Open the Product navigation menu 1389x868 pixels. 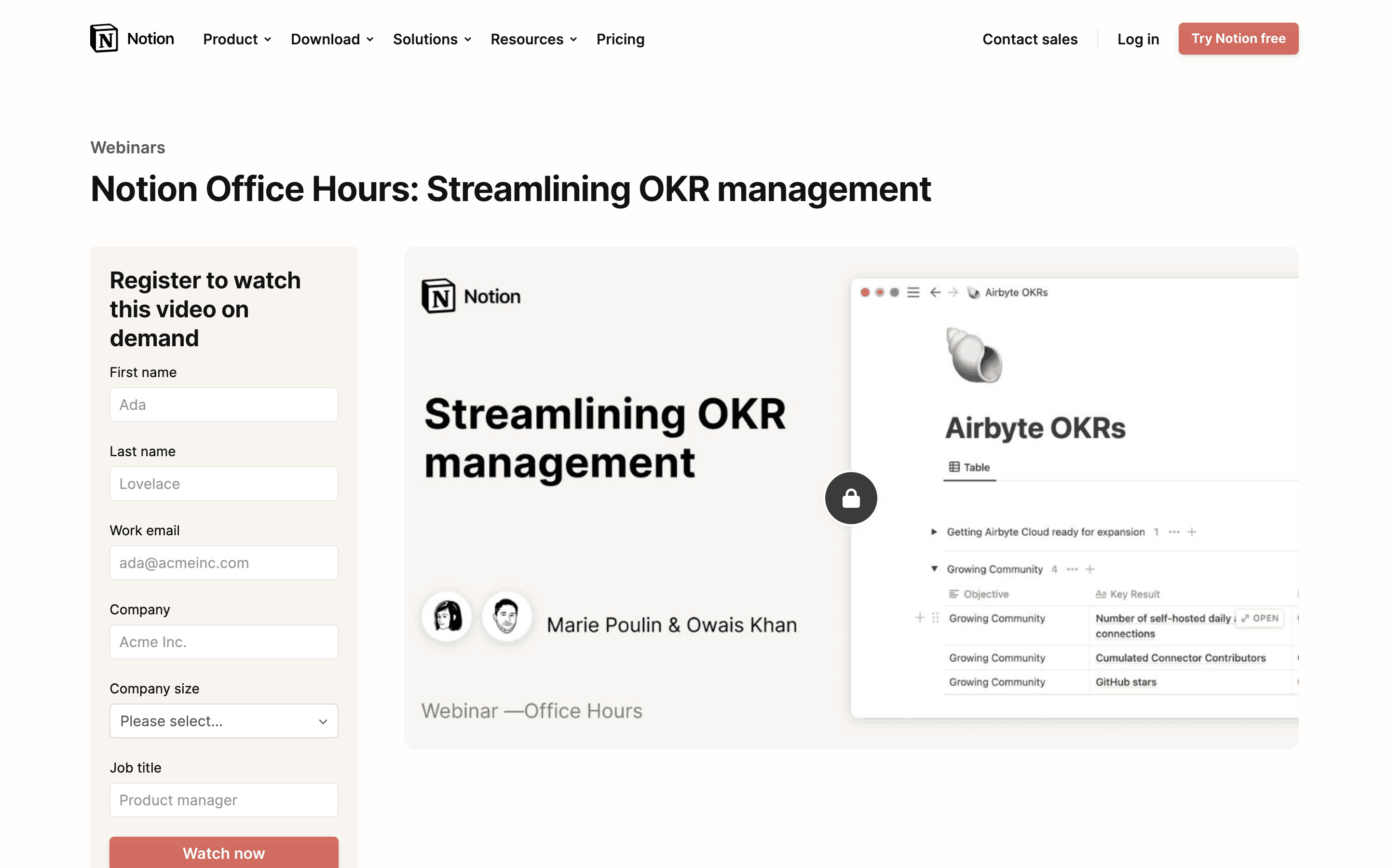[x=236, y=39]
